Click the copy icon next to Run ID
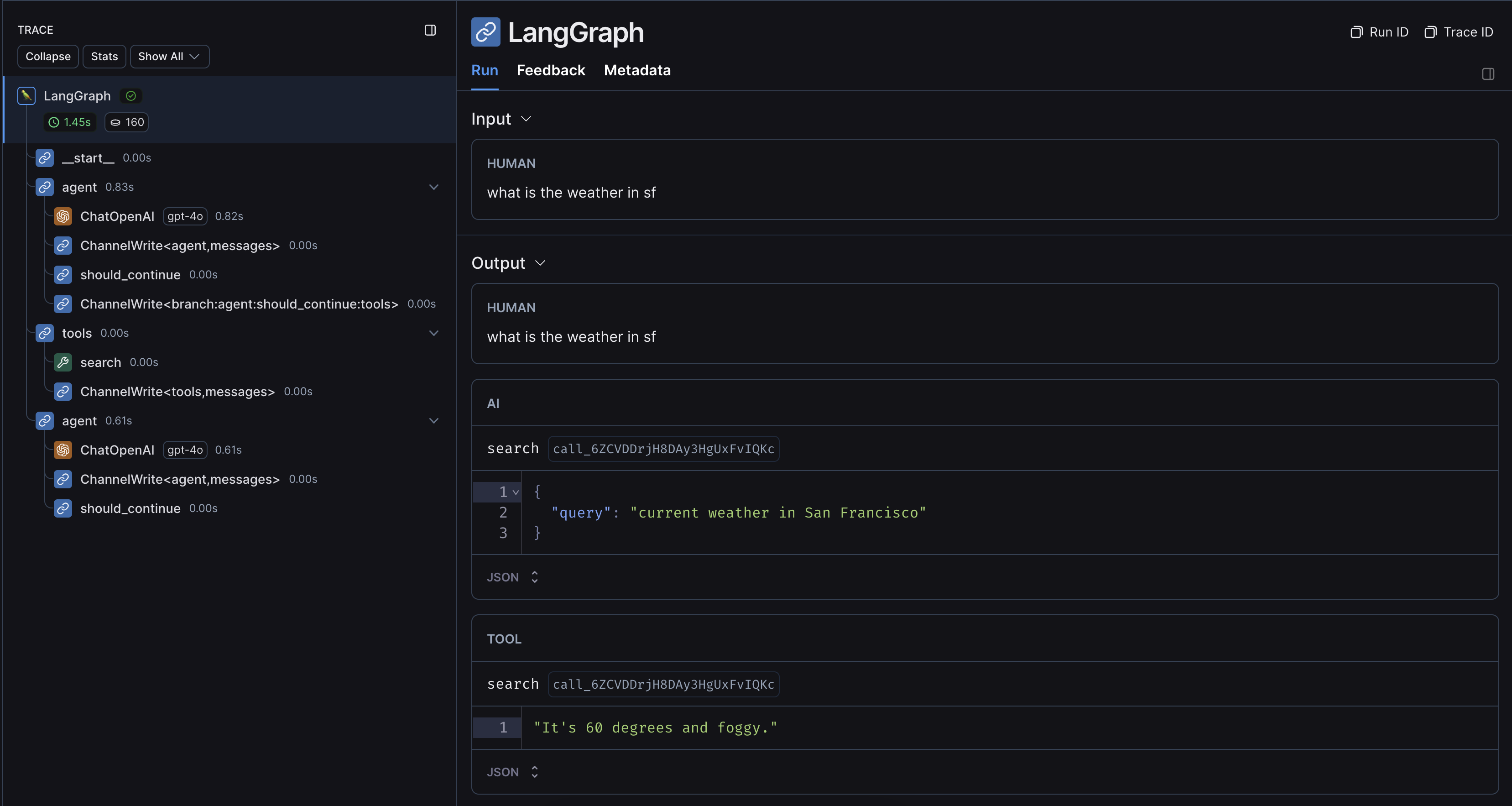The image size is (1512, 806). 1356,32
